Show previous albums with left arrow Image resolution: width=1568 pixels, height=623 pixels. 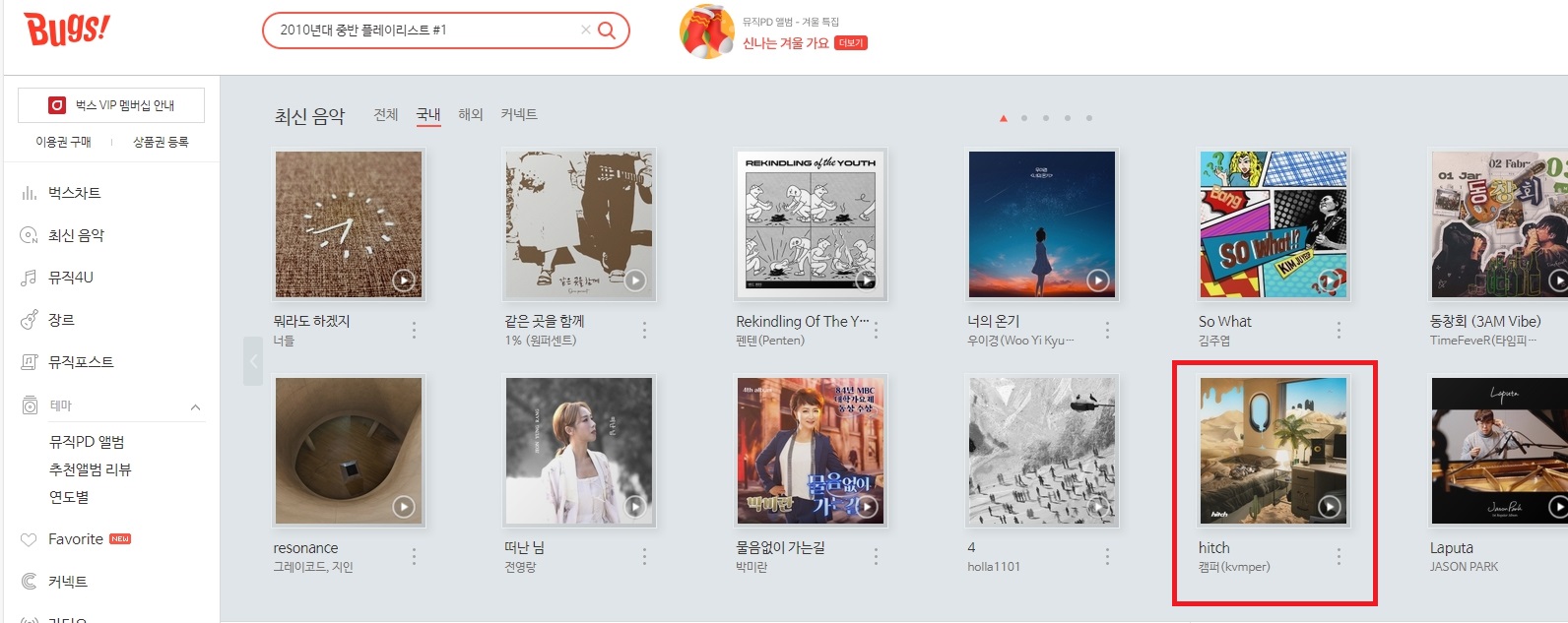click(x=253, y=361)
